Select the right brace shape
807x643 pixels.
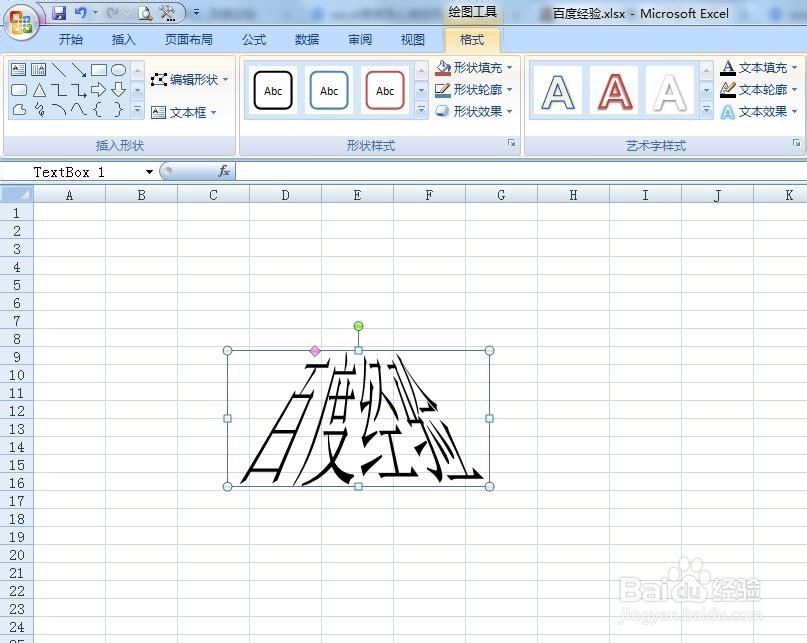click(118, 109)
